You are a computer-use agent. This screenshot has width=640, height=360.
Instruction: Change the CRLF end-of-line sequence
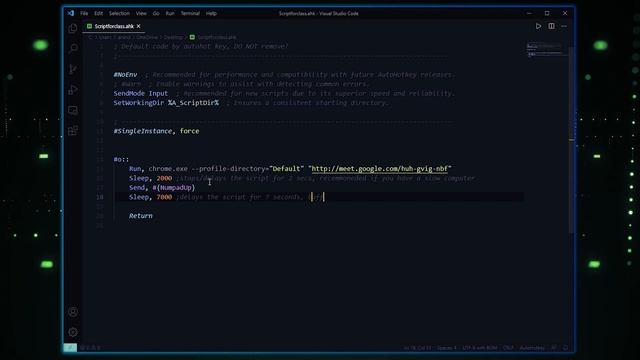(508, 348)
